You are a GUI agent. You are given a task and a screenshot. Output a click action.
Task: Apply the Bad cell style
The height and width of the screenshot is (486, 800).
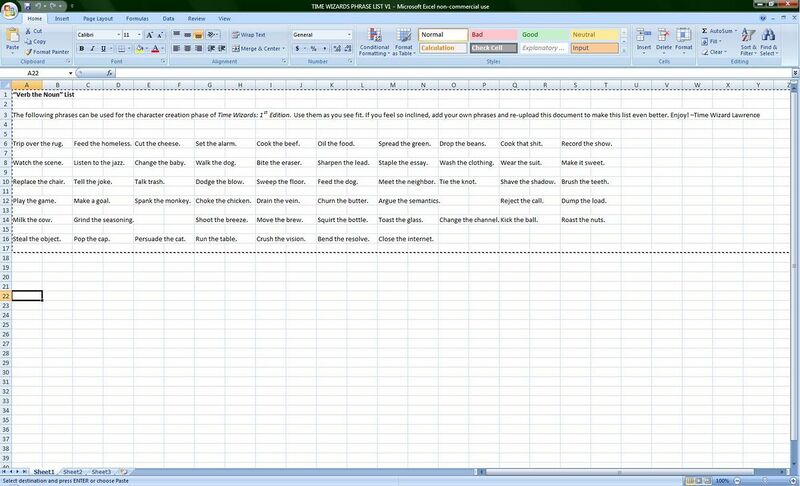(x=493, y=35)
